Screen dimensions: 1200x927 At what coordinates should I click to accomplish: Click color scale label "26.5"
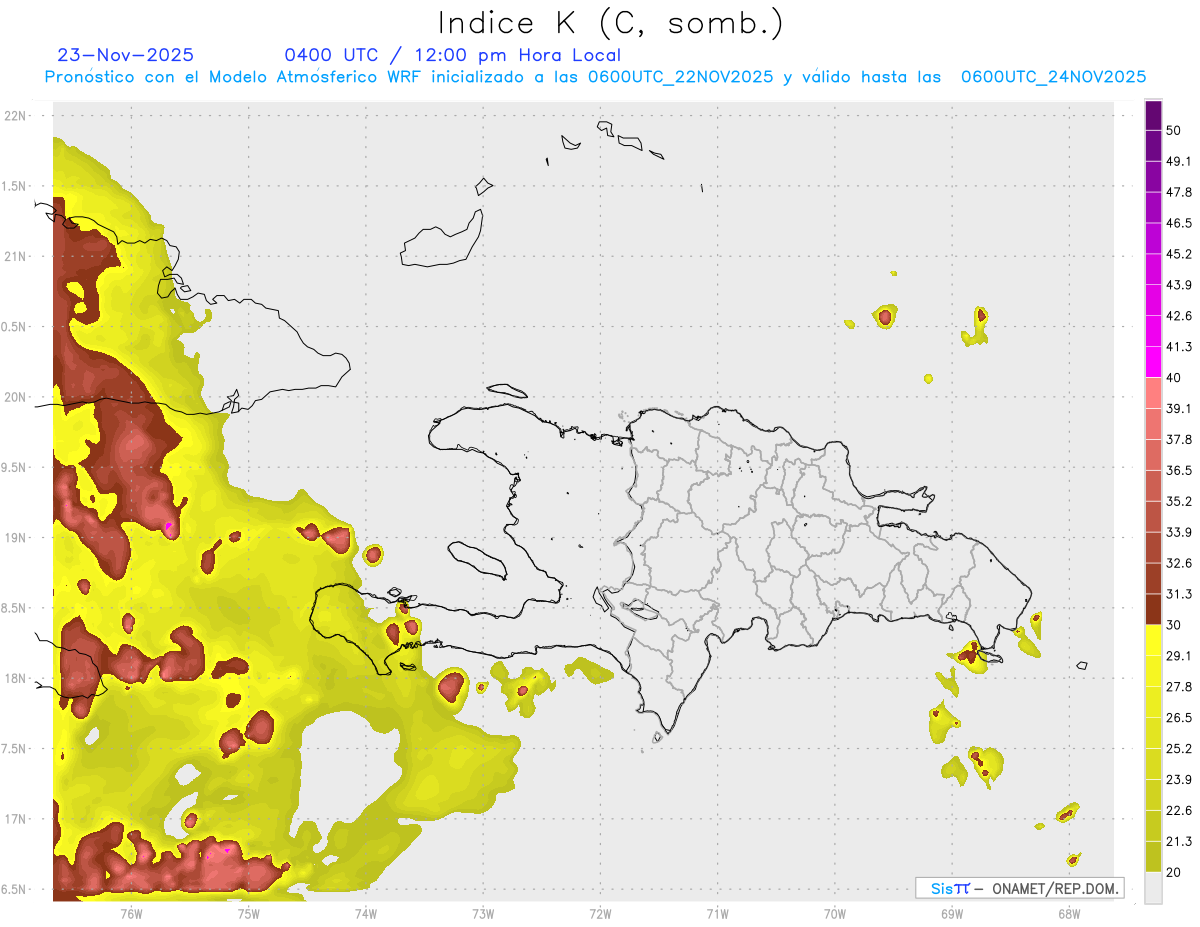(1179, 718)
